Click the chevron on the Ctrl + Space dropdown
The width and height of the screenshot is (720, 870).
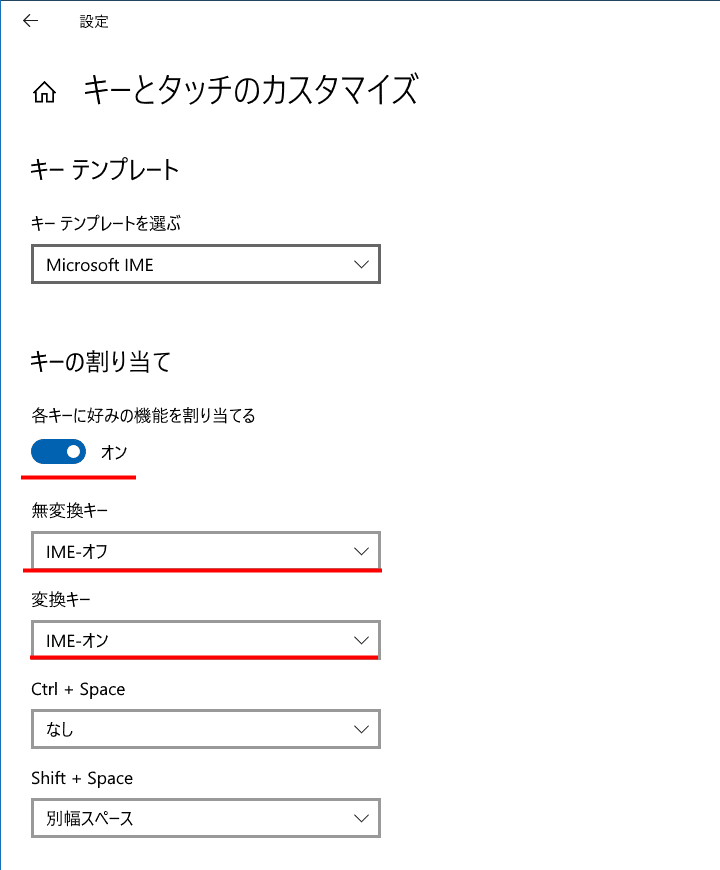[362, 729]
